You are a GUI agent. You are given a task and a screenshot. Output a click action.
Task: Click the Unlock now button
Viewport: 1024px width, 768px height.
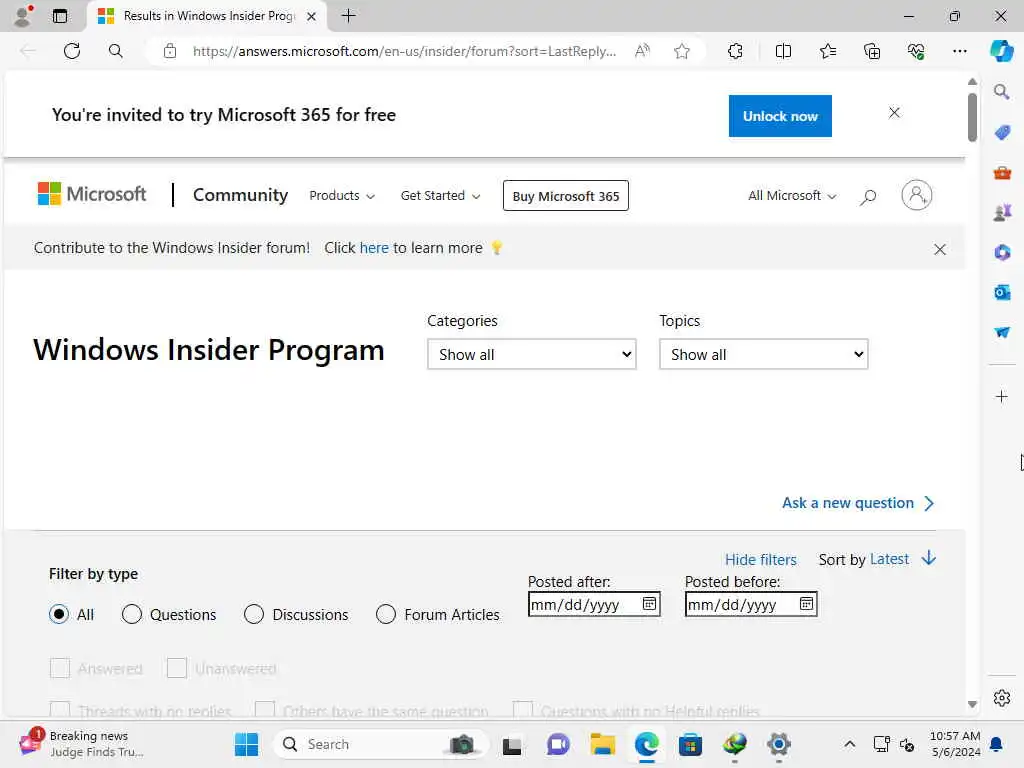[x=780, y=116]
